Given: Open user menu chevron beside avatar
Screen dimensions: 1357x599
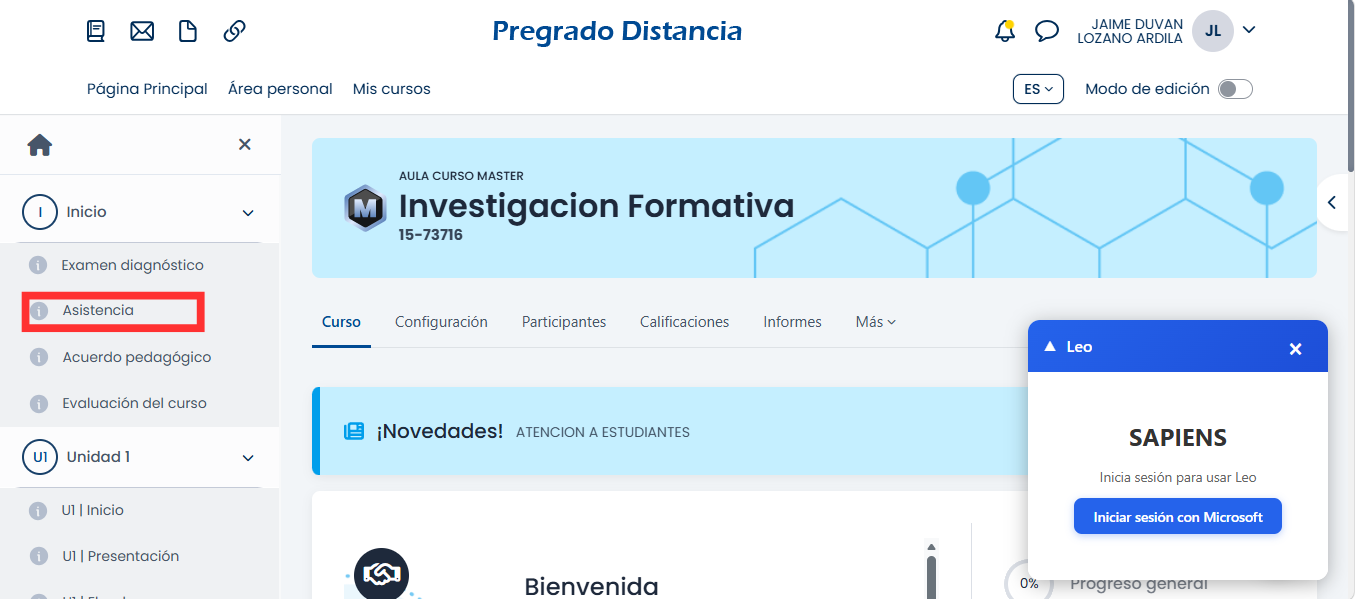Looking at the screenshot, I should click(1249, 31).
